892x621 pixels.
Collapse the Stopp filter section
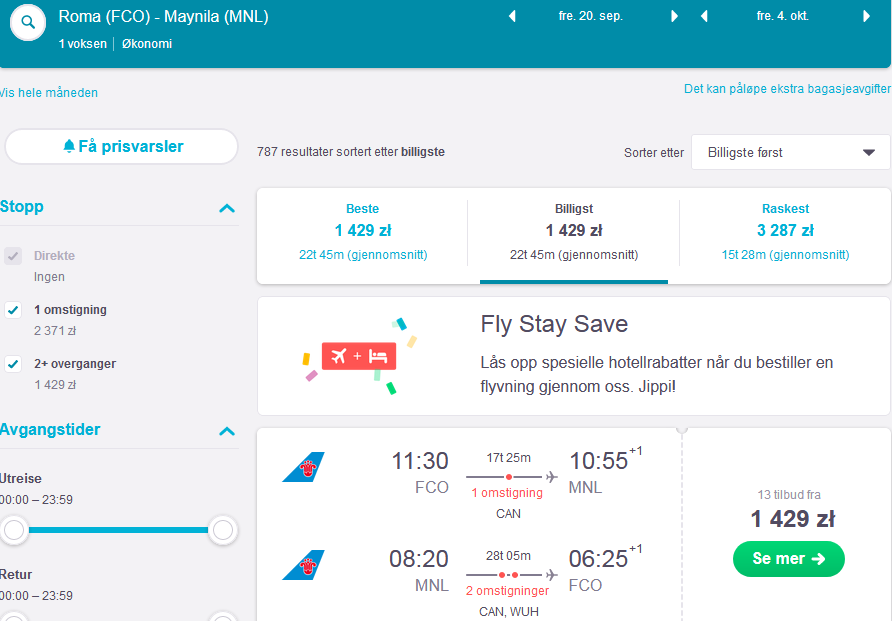(227, 208)
